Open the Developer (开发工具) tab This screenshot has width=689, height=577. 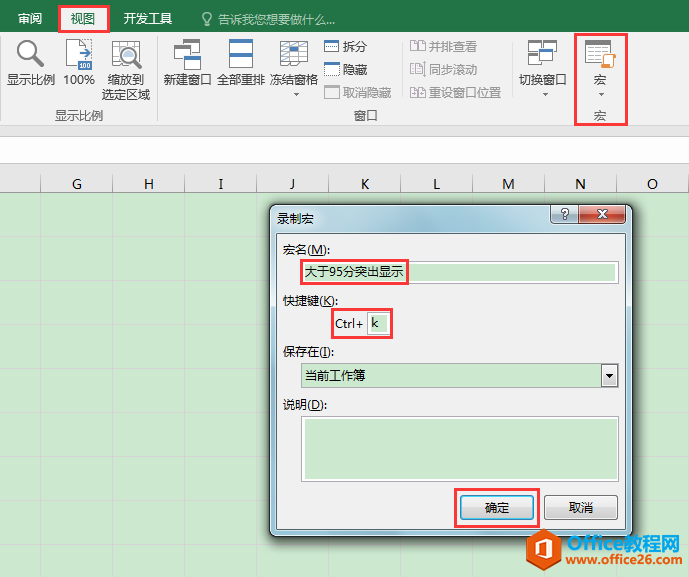pos(148,18)
